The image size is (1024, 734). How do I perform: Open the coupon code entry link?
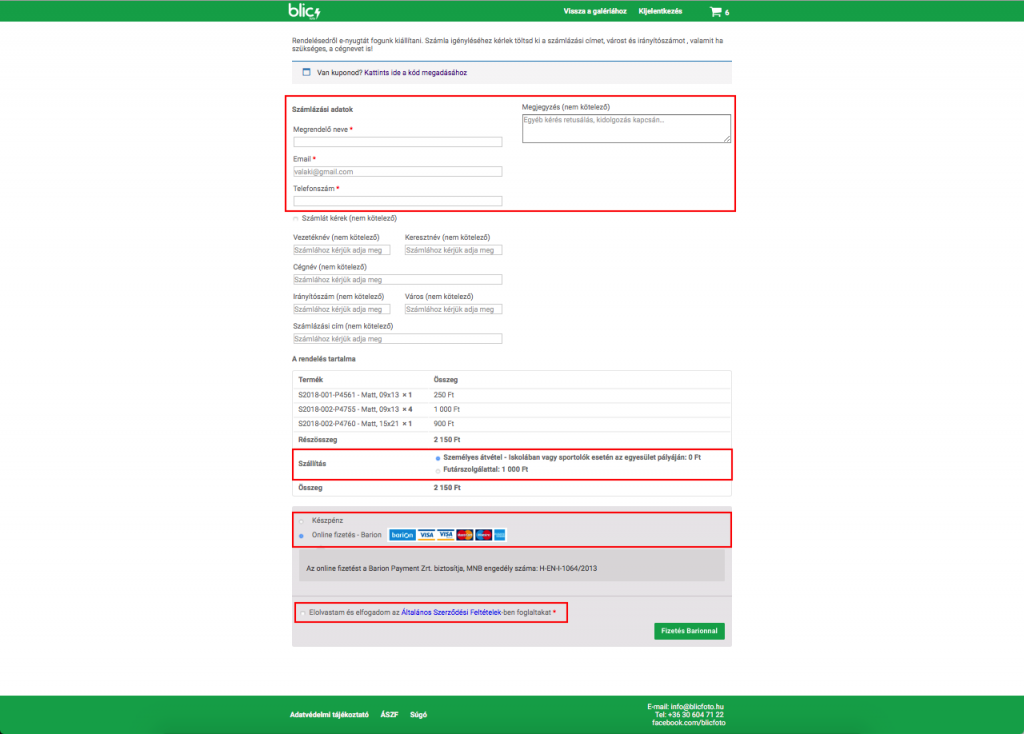(416, 72)
